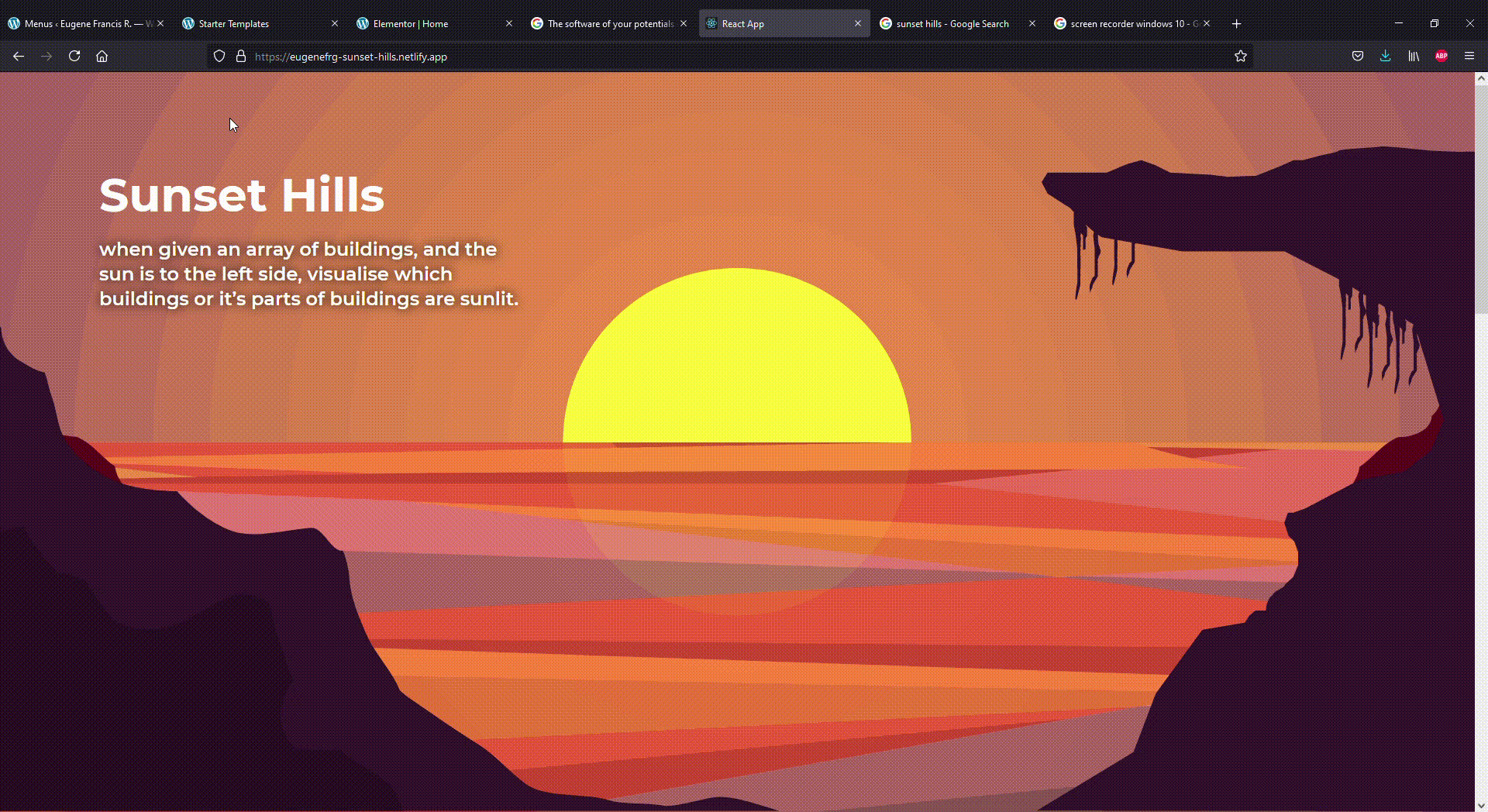Close the Elementor Home tab
1488x812 pixels.
point(509,24)
